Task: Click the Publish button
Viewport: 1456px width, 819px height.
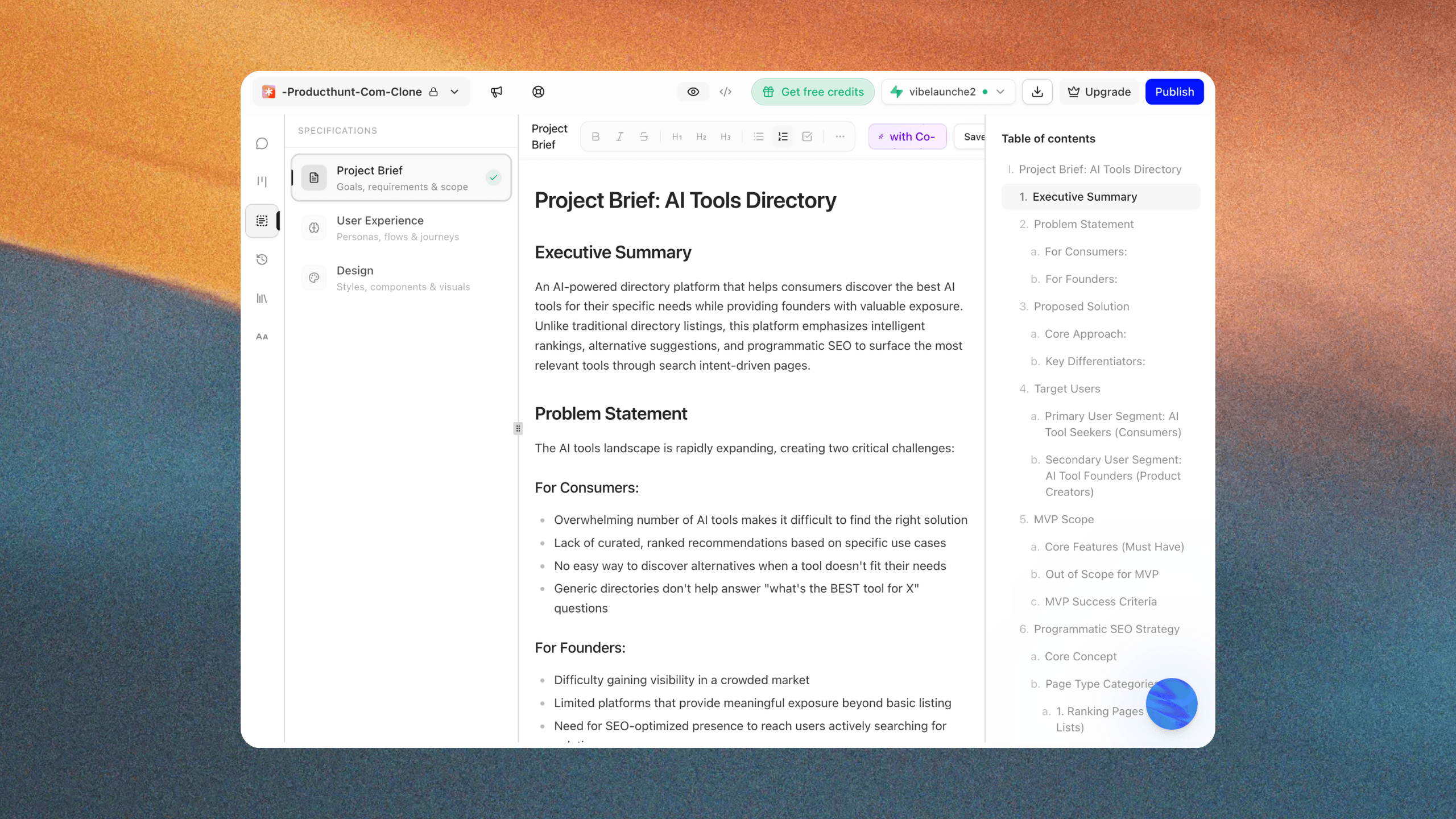Action: (x=1174, y=92)
